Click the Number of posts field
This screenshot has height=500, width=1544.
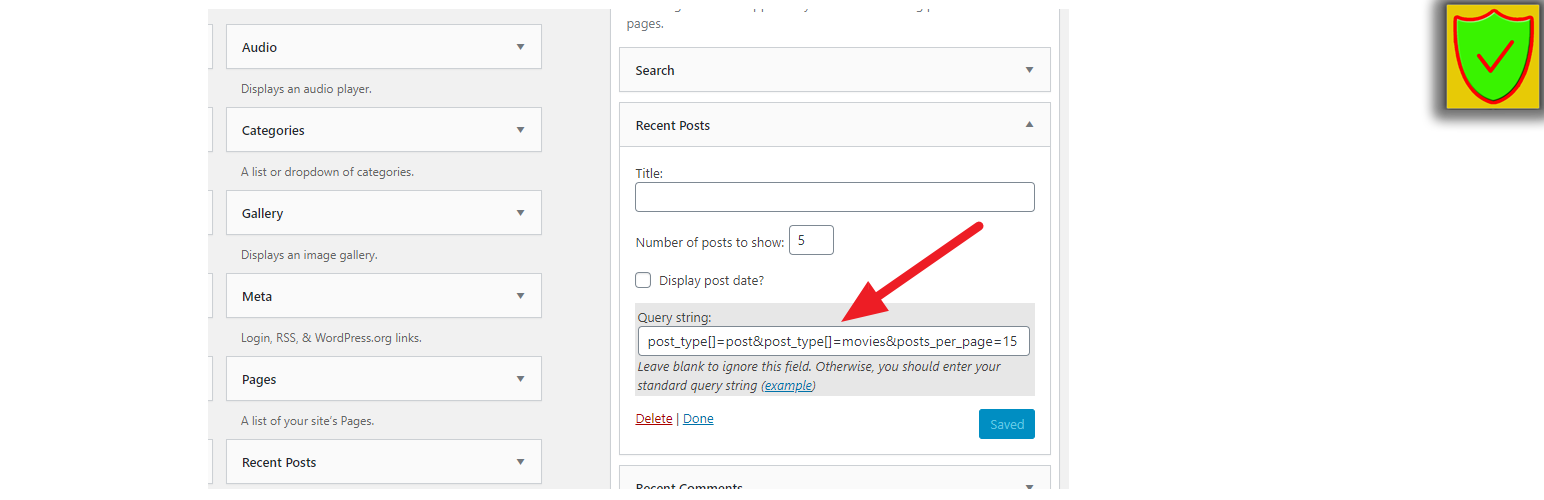(811, 241)
